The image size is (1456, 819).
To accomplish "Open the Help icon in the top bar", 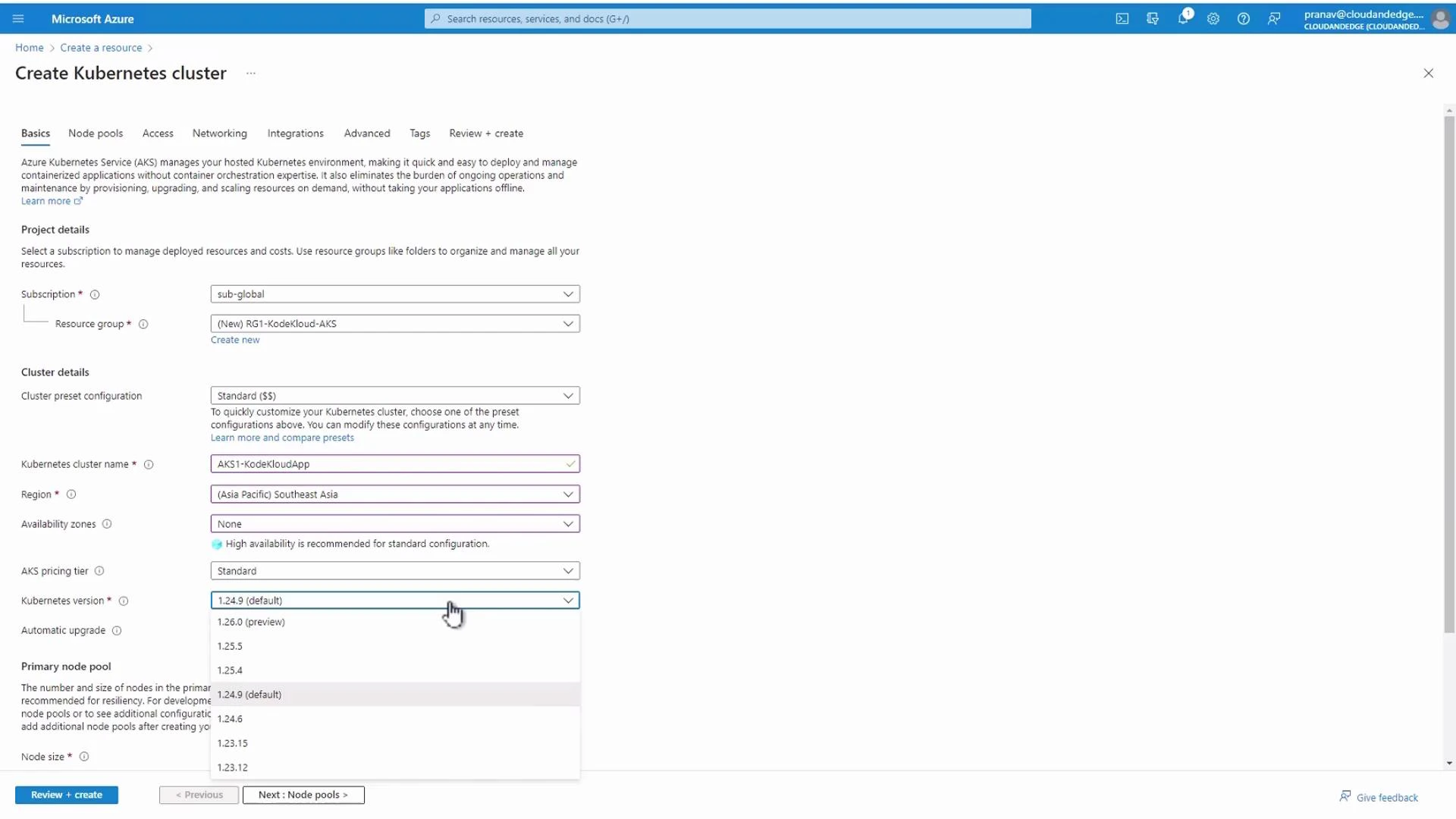I will (x=1243, y=18).
